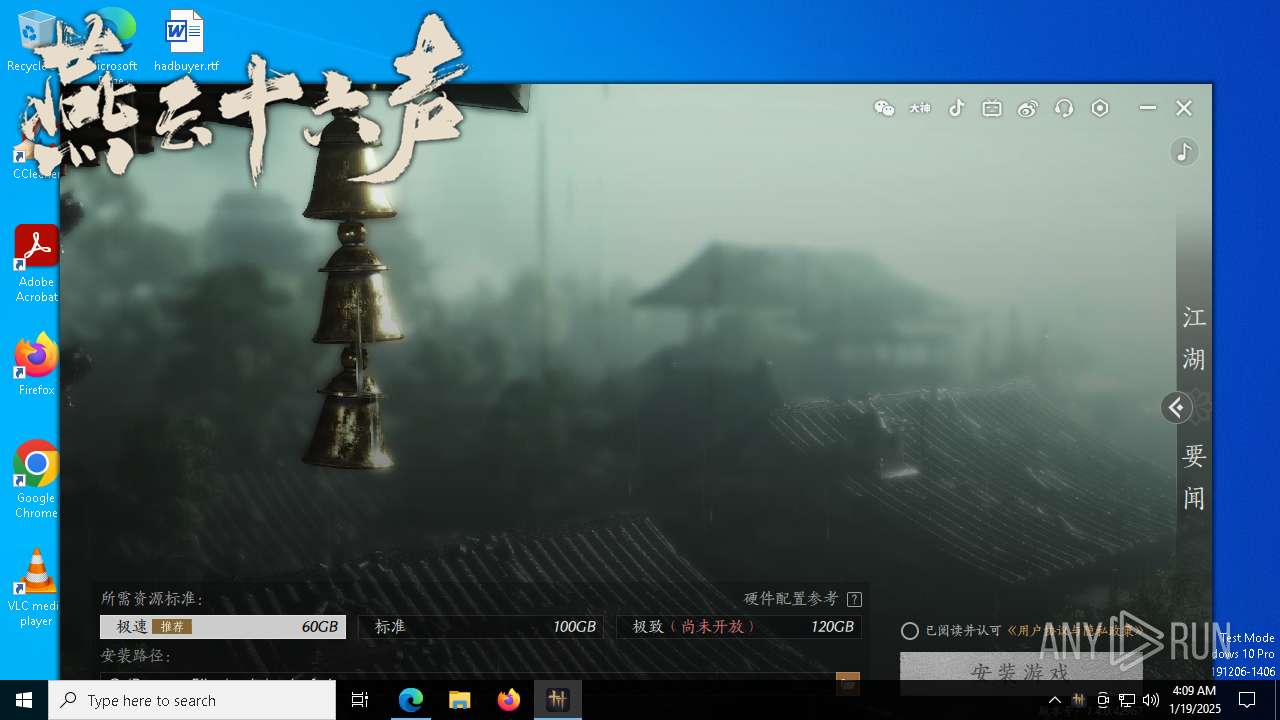The width and height of the screenshot is (1280, 720).
Task: Open customer service headset icon
Action: point(1064,108)
